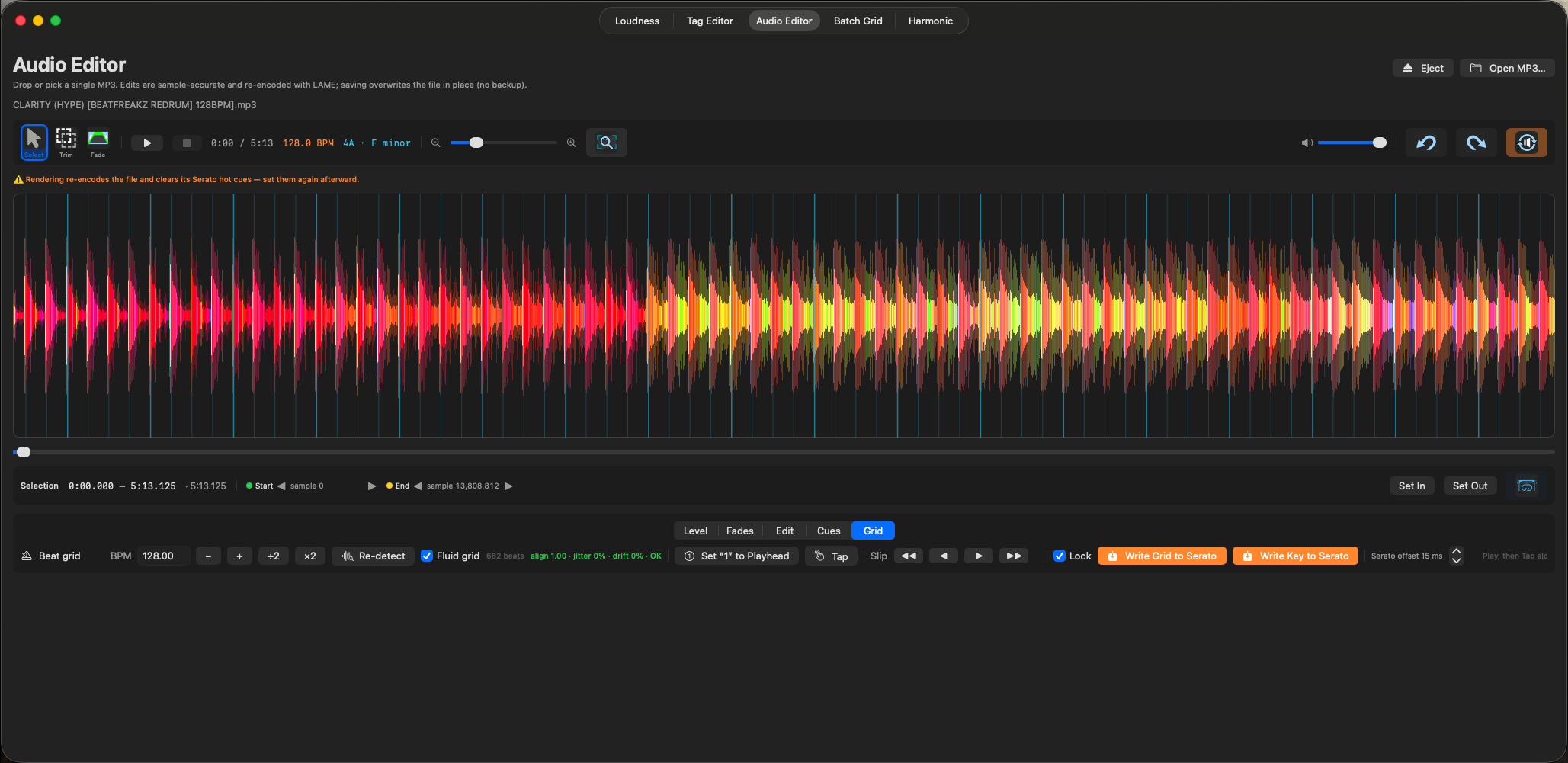Click the orange render button
The height and width of the screenshot is (763, 1568).
point(1527,143)
